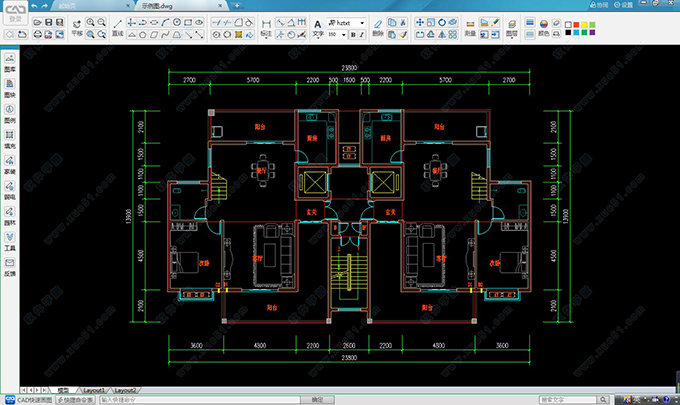680x405 pixels.
Task: Expand the 图层 layer manager dropdown
Action: (x=512, y=27)
